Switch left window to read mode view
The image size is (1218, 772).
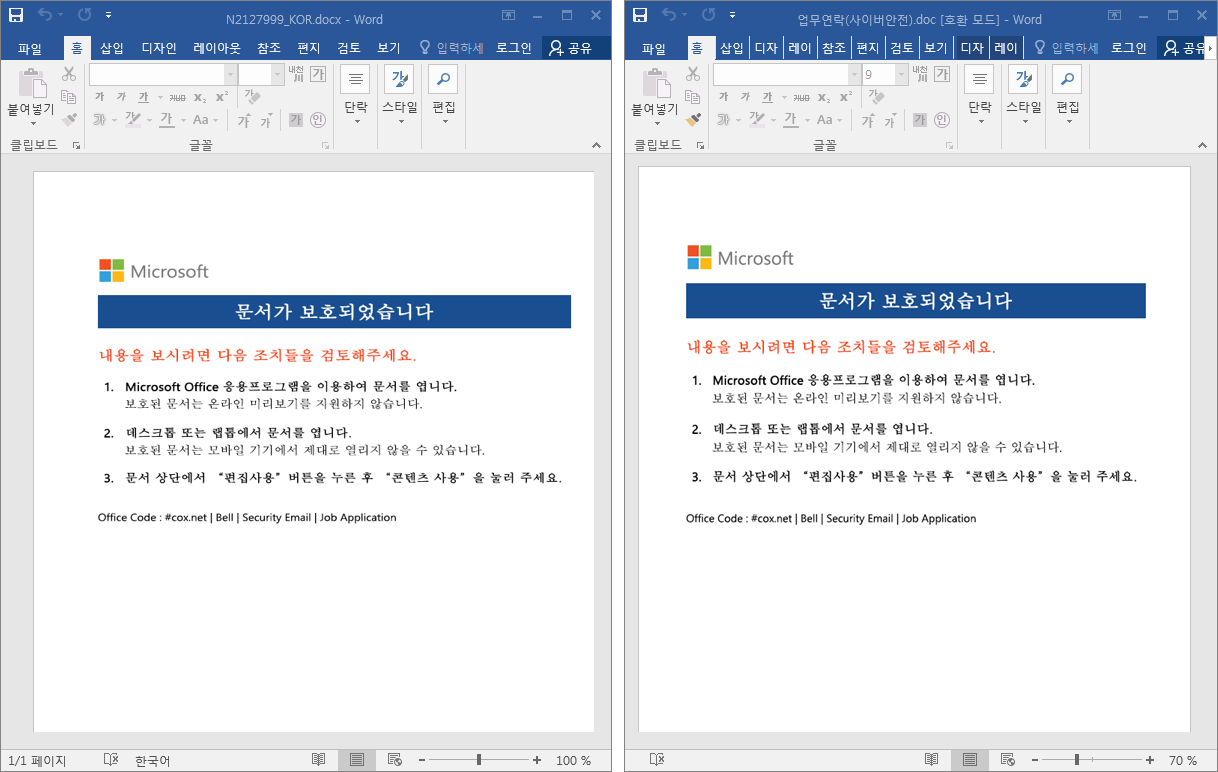[x=319, y=760]
